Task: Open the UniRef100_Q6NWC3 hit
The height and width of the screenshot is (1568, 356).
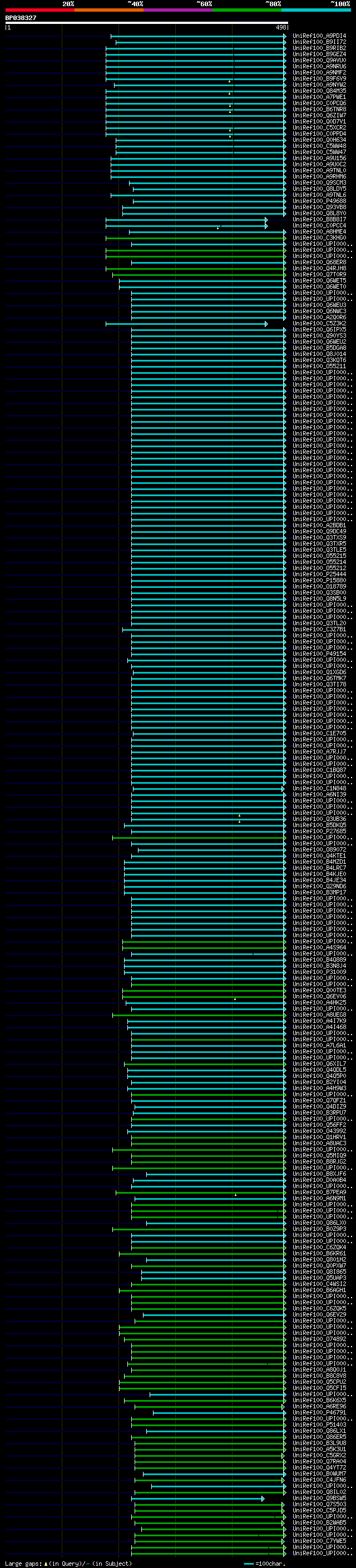Action: pos(319,311)
